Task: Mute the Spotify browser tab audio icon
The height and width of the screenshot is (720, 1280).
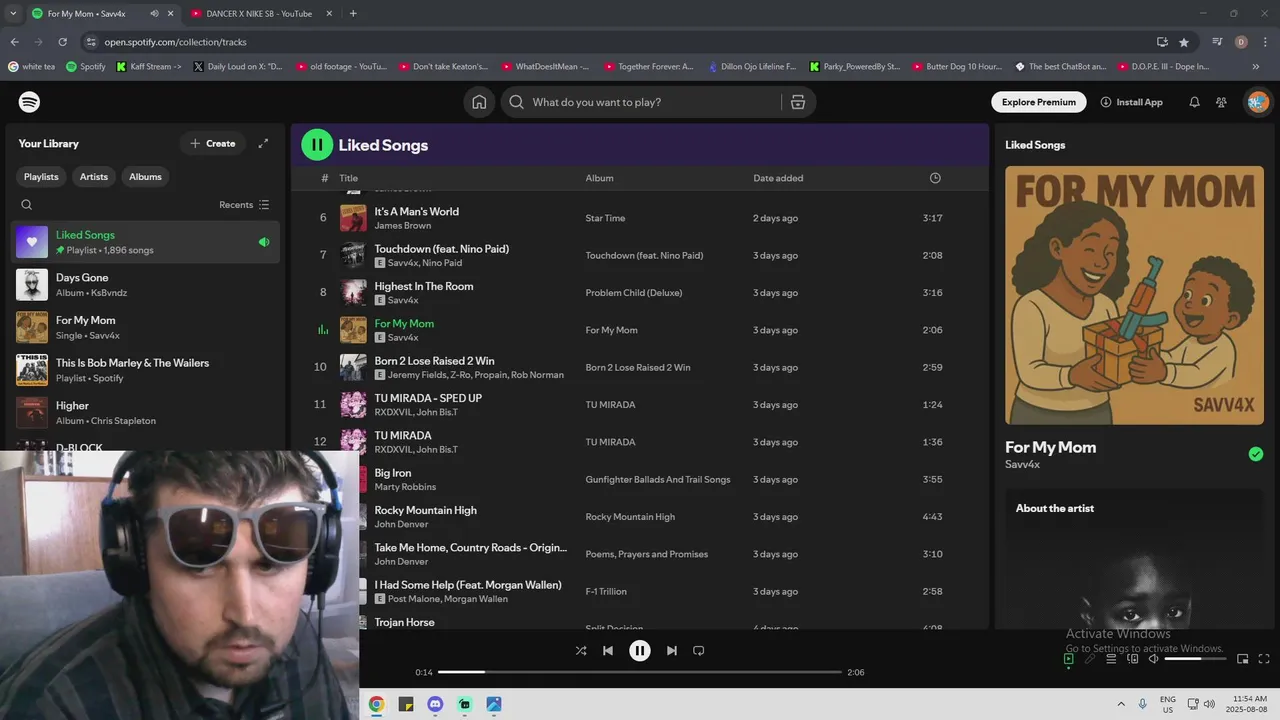Action: point(154,13)
